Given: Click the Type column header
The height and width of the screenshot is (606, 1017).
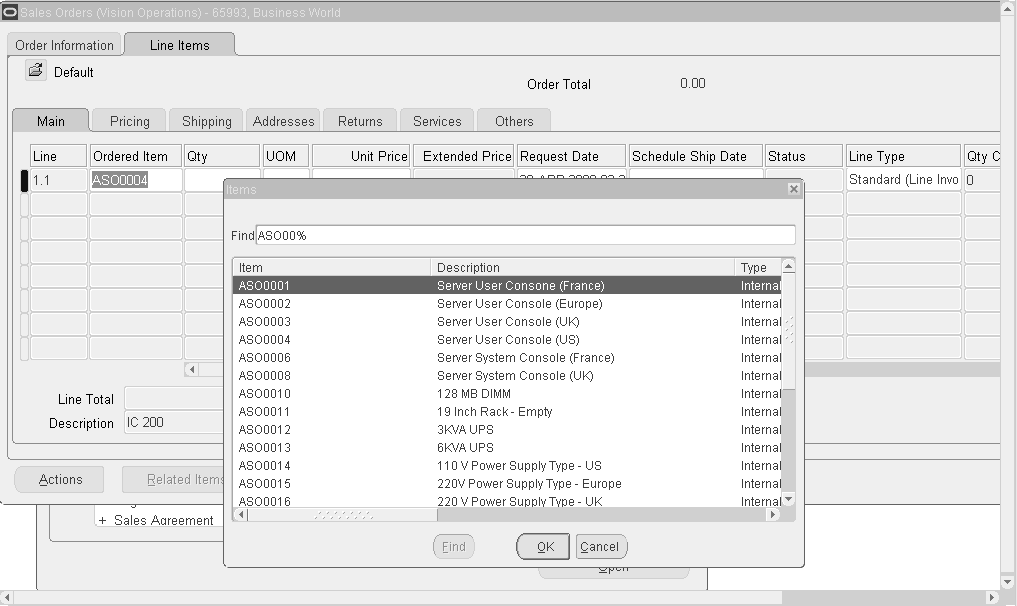Looking at the screenshot, I should 758,267.
